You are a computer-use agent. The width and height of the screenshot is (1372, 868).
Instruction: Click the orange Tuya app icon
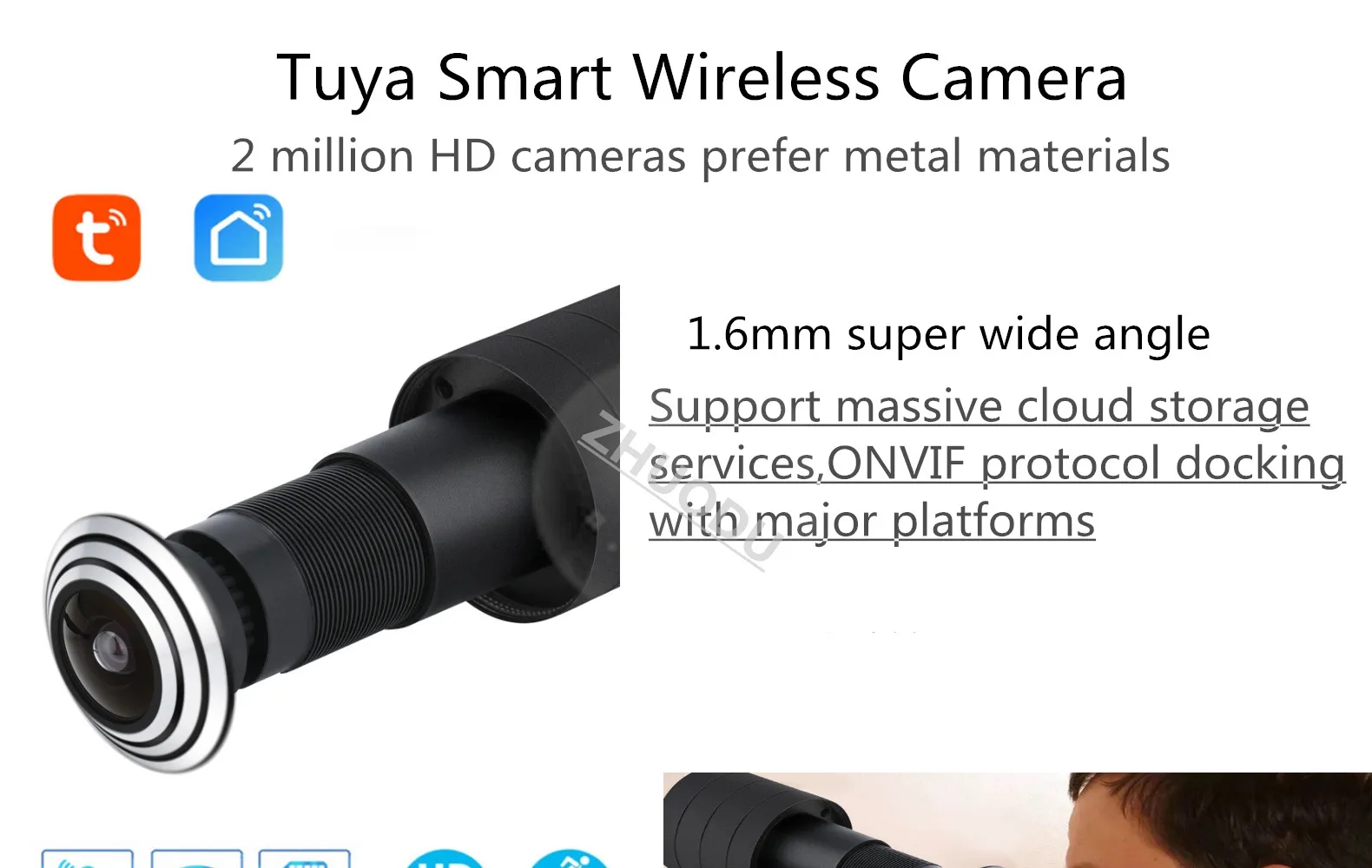(x=96, y=238)
